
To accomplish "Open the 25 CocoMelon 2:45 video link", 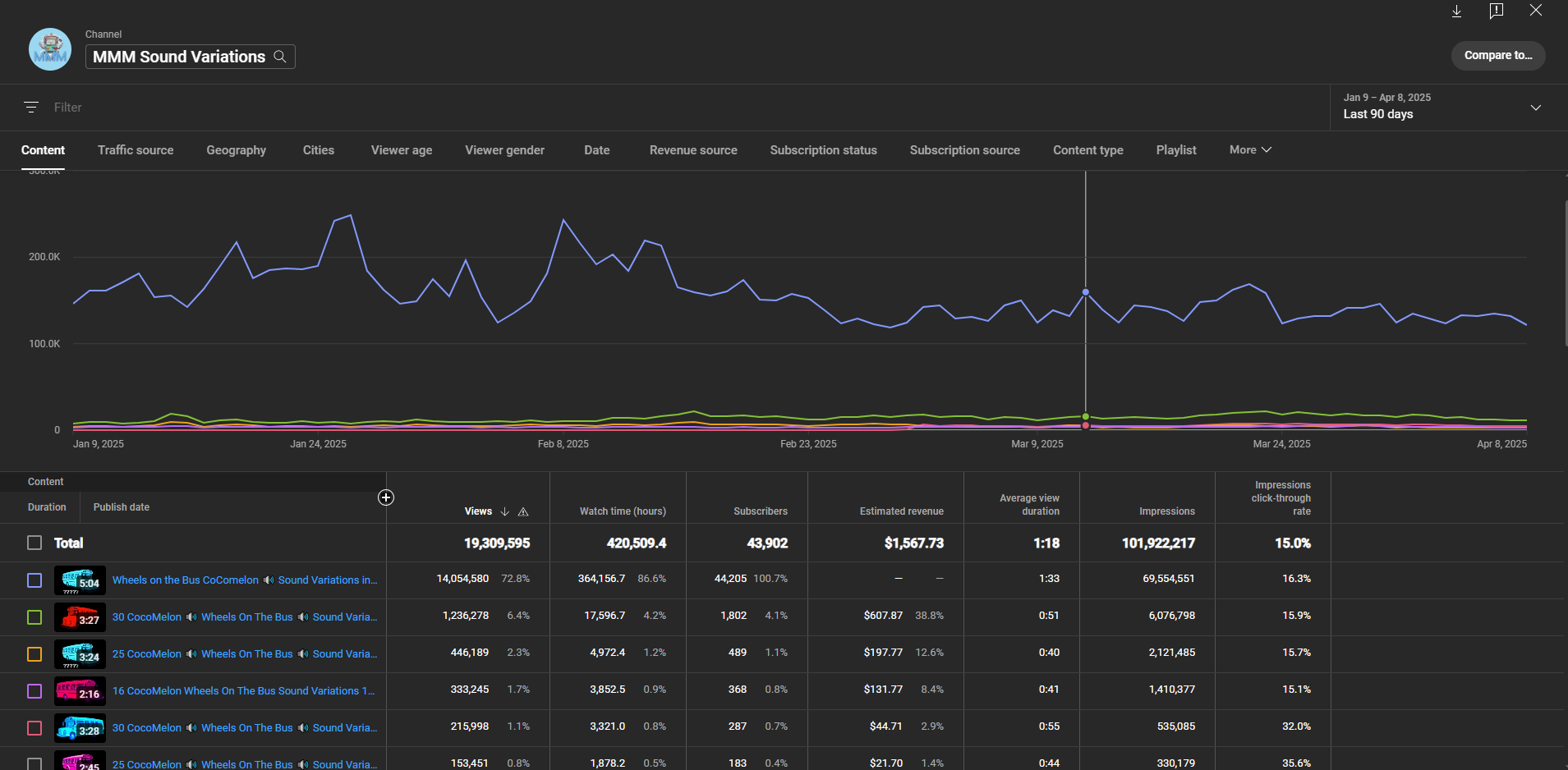I will click(x=245, y=763).
